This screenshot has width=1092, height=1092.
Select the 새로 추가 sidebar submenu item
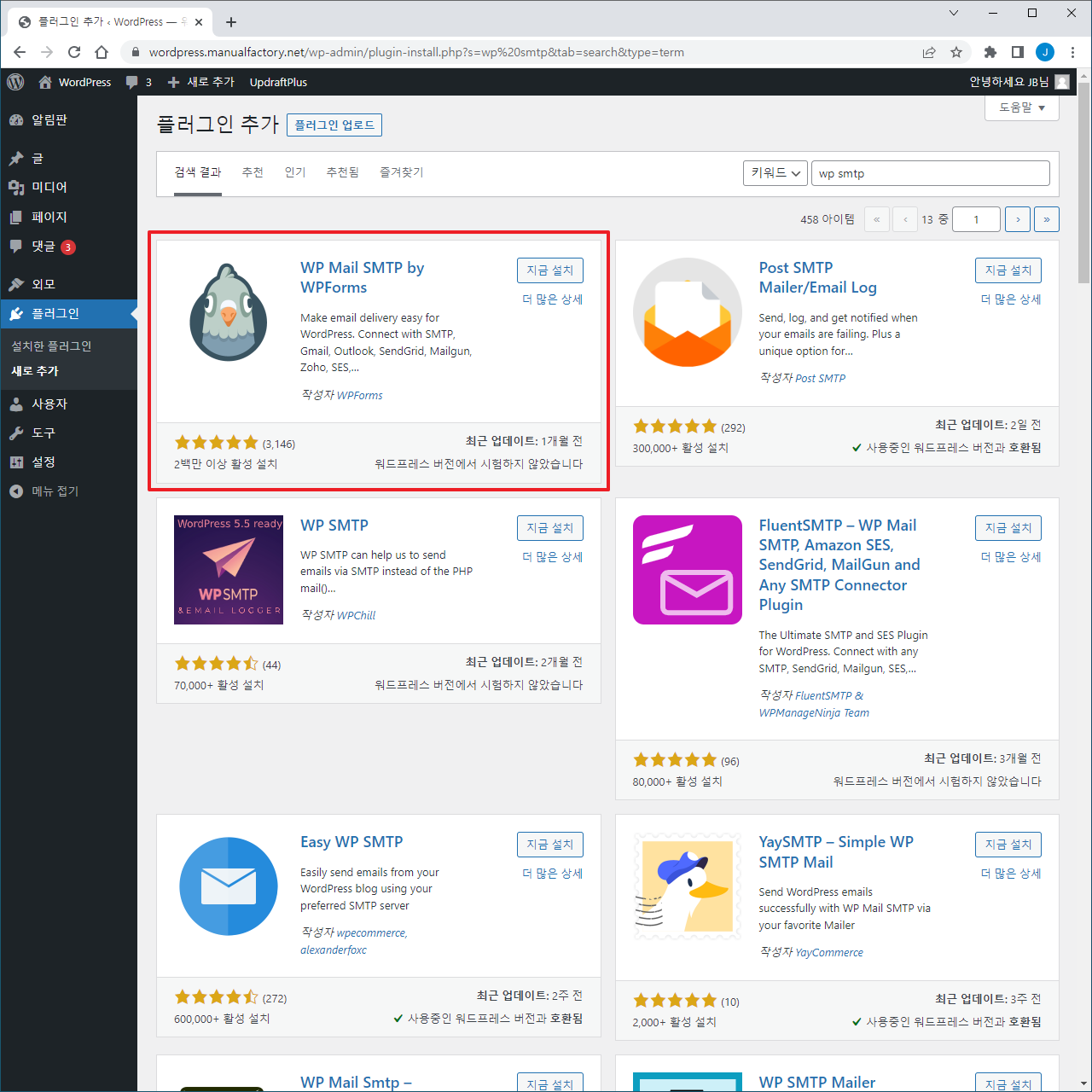tap(35, 371)
